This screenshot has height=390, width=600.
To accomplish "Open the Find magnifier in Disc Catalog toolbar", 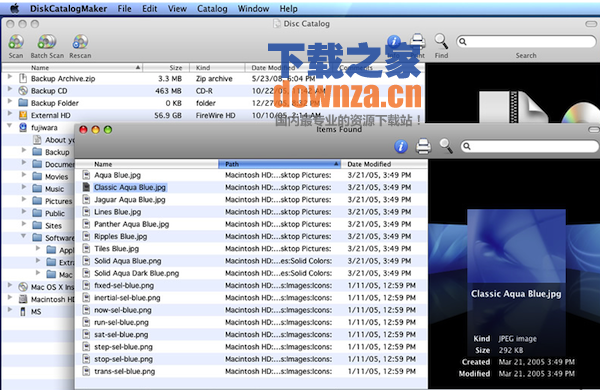I will [x=441, y=41].
